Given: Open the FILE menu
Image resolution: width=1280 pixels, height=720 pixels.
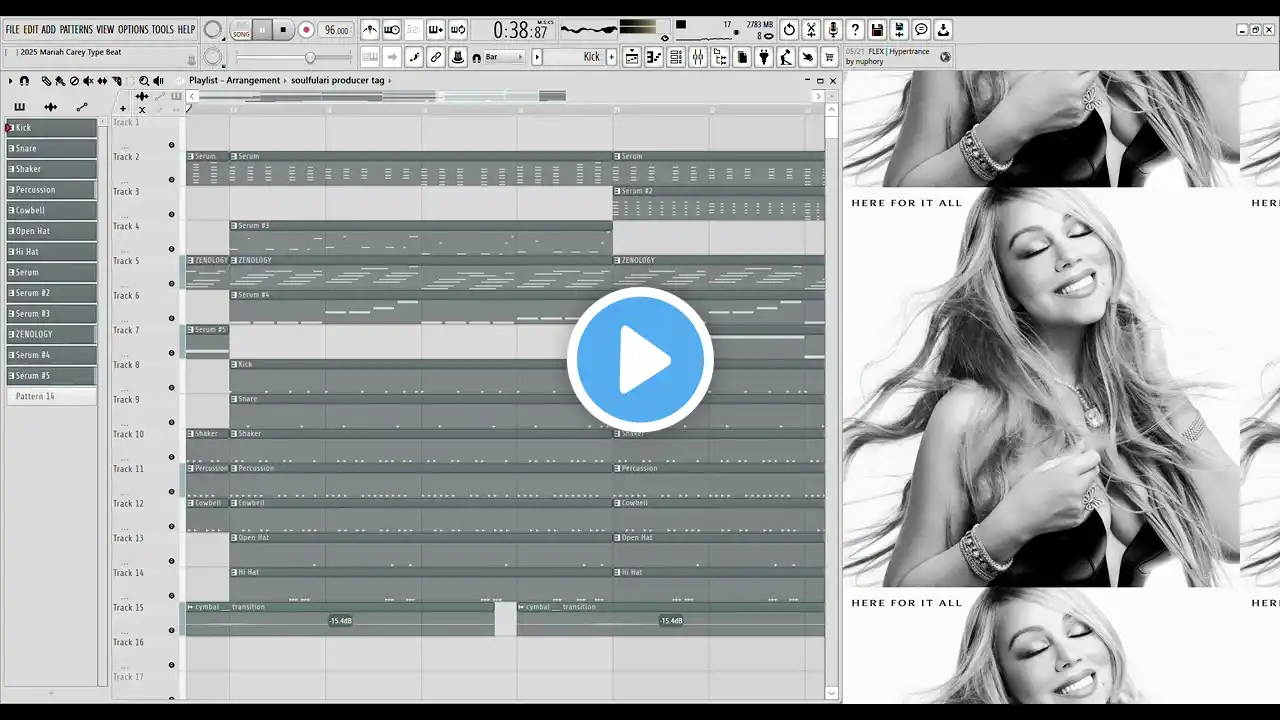Looking at the screenshot, I should pyautogui.click(x=13, y=30).
